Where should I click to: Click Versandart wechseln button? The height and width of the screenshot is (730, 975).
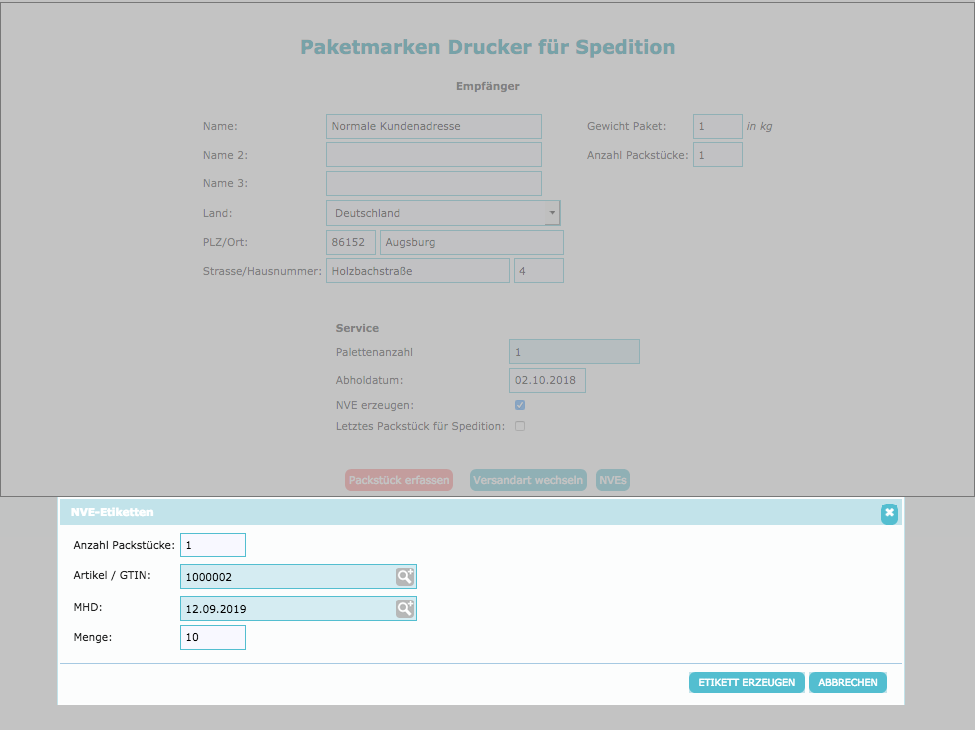528,480
